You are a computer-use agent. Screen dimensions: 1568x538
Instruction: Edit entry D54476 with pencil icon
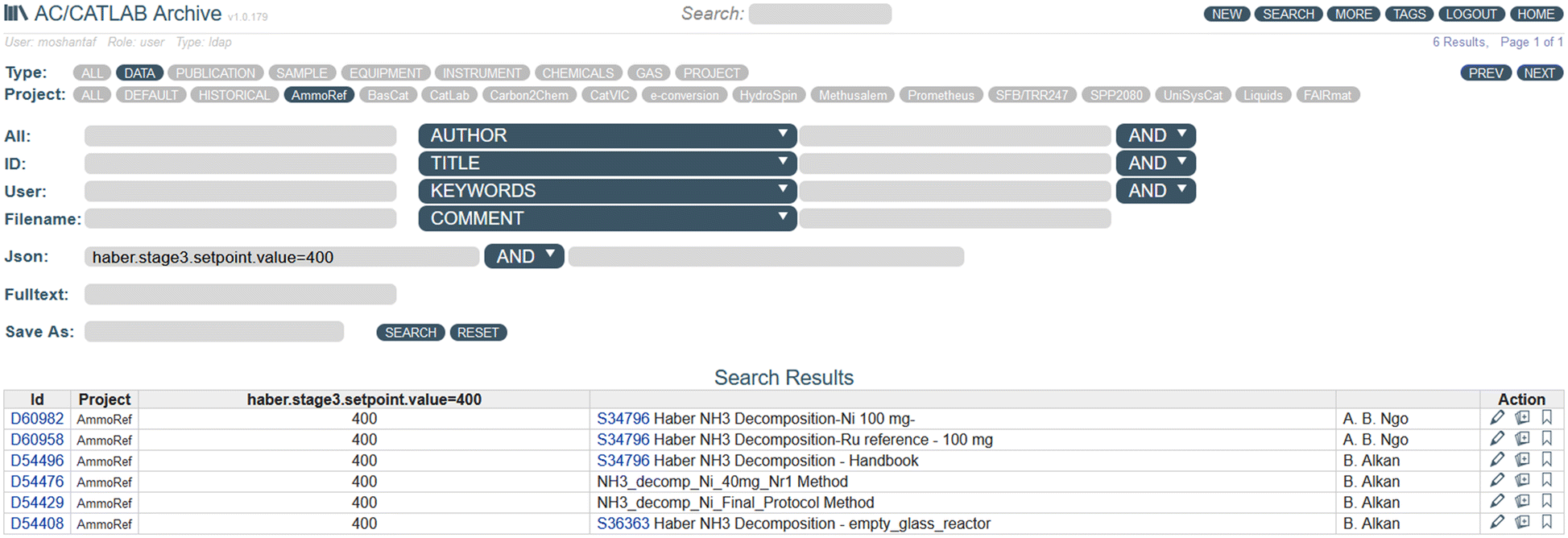(1497, 480)
